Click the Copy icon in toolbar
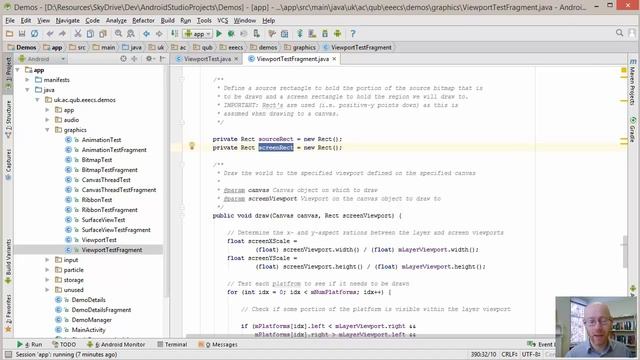The height and width of the screenshot is (360, 640). pos(90,34)
